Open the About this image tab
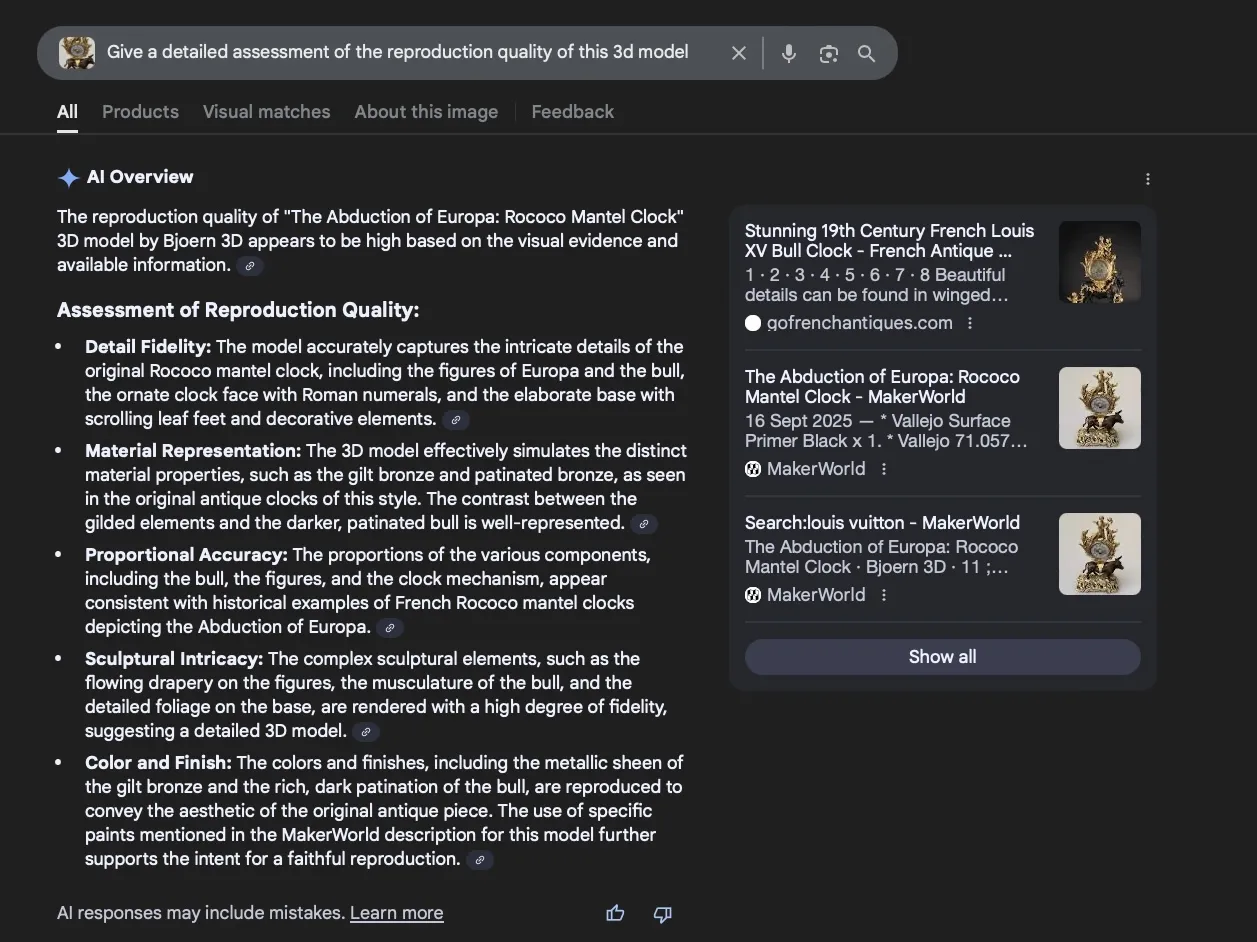This screenshot has height=942, width=1257. tap(426, 112)
